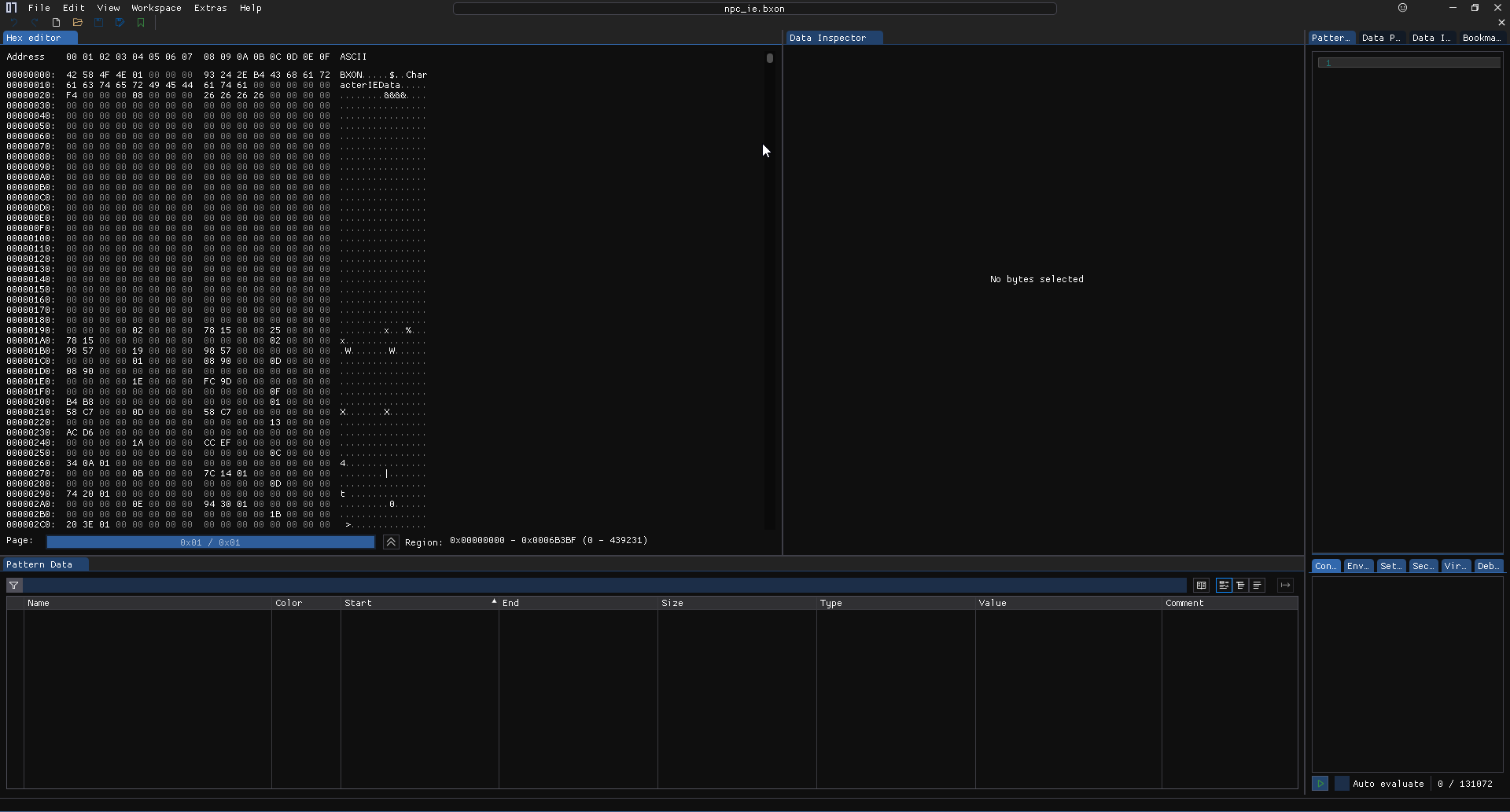This screenshot has width=1510, height=812.
Task: Sort by the Name column header
Action: coord(147,603)
